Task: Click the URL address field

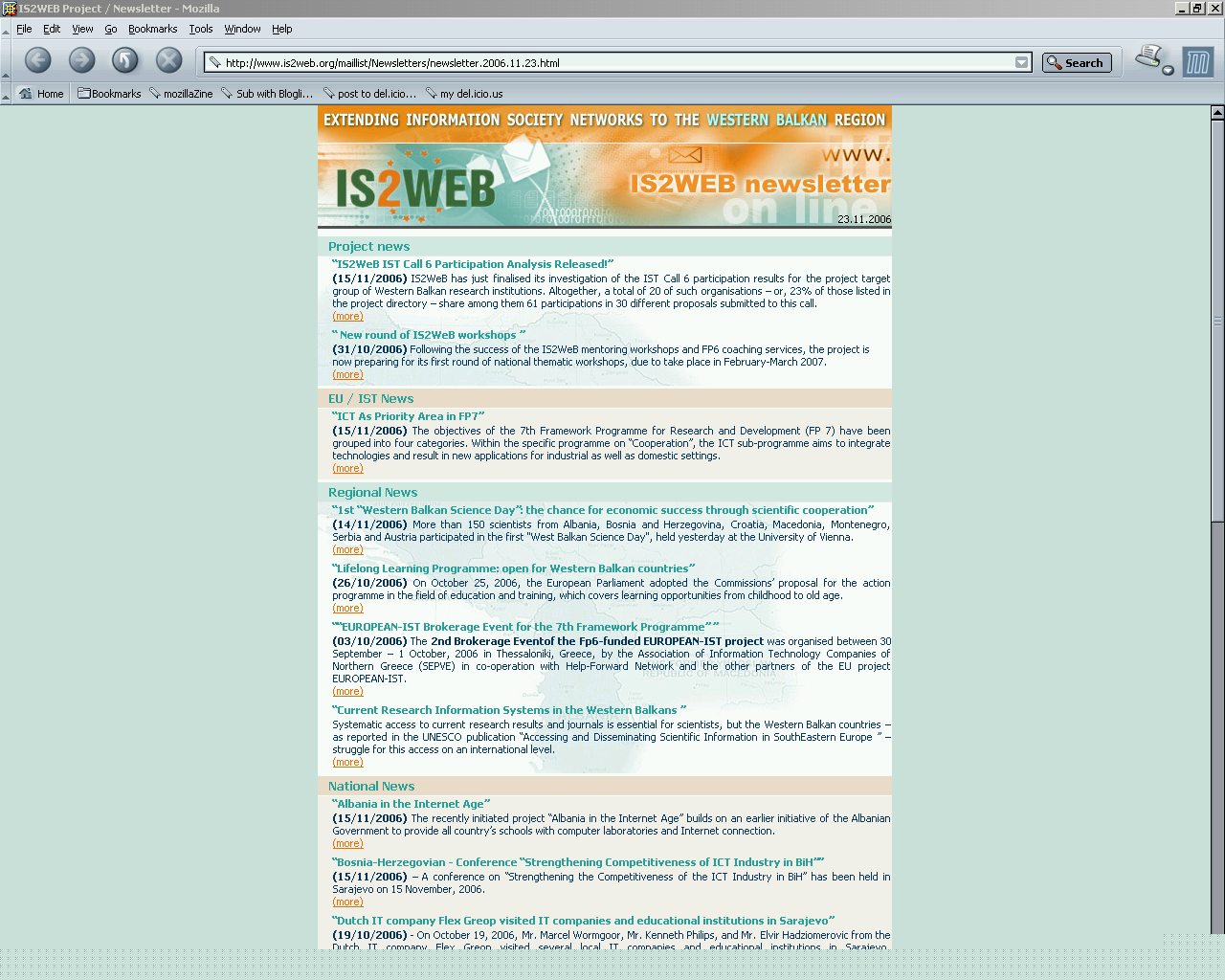Action: (x=617, y=63)
